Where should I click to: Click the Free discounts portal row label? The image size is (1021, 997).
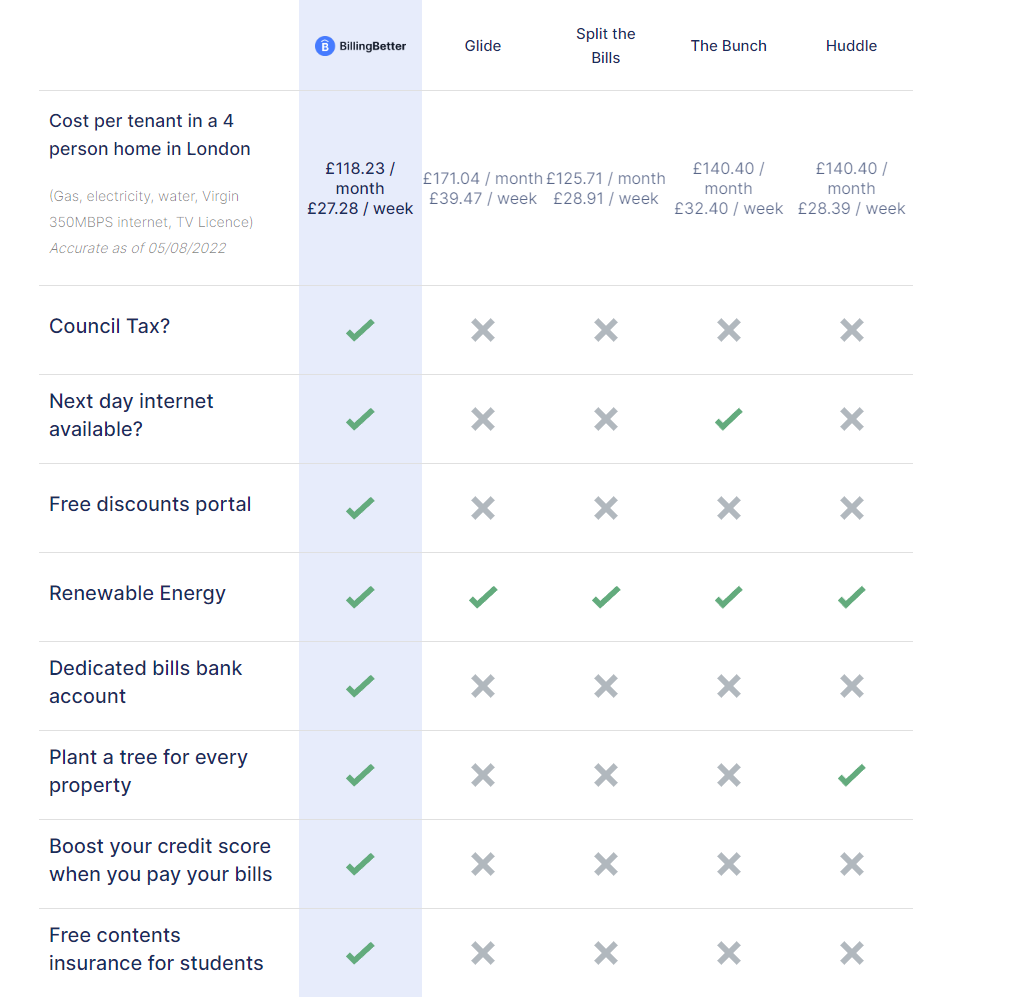click(x=150, y=505)
